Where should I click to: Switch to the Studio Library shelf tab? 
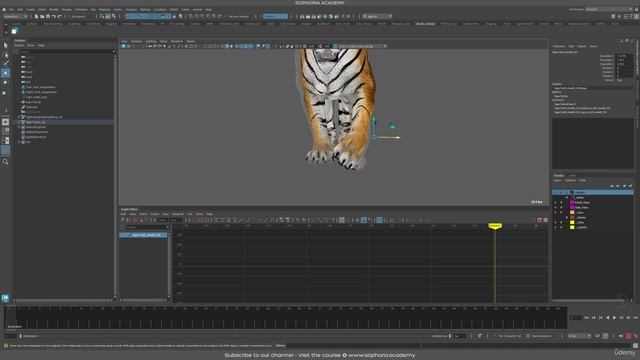(x=425, y=24)
